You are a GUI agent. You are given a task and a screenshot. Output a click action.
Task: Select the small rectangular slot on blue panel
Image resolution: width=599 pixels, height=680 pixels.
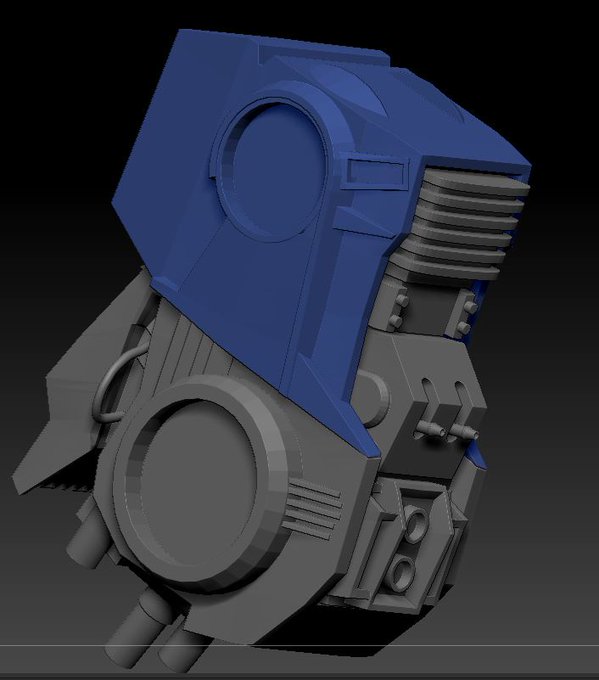(377, 173)
